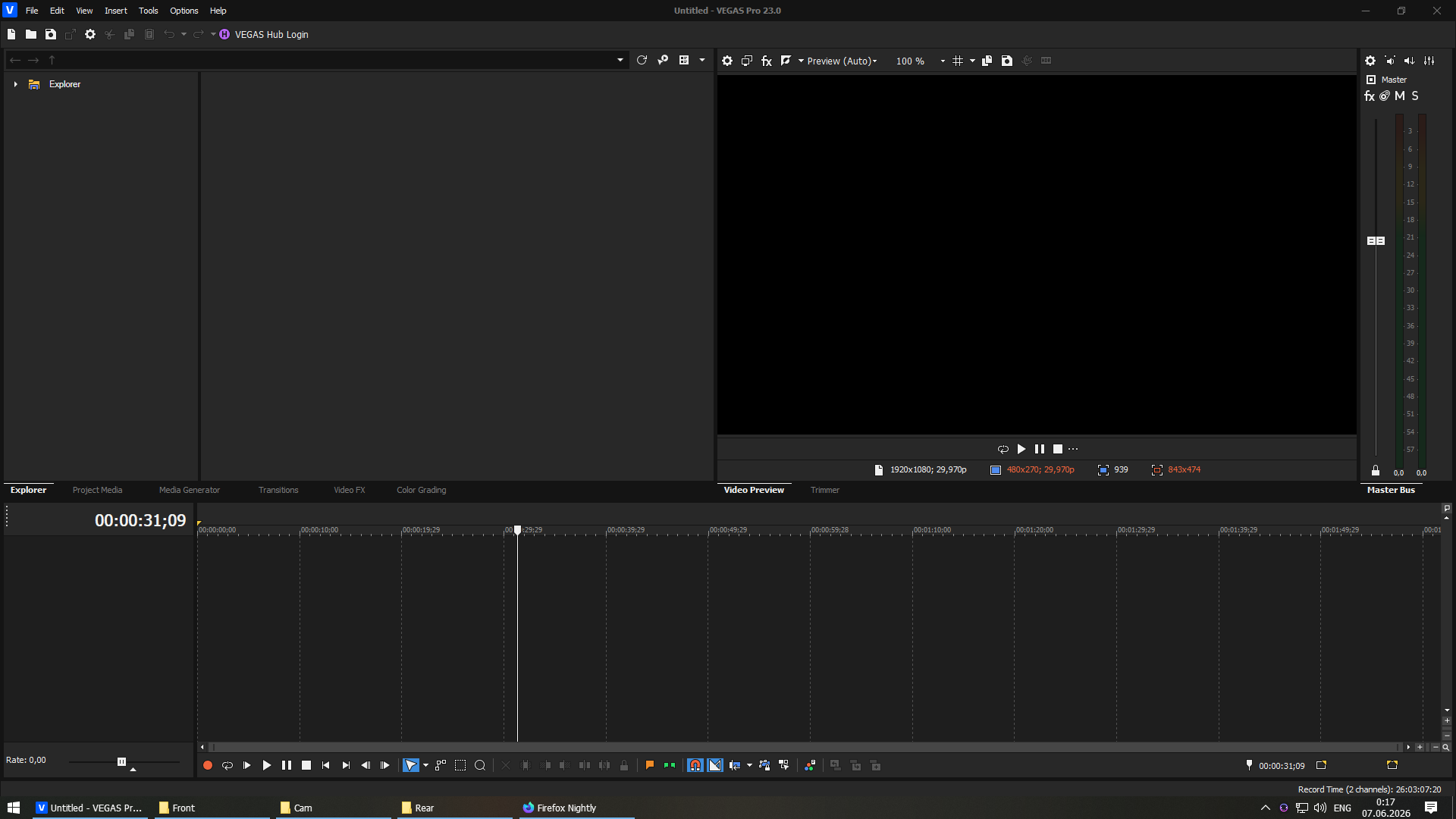
Task: Expand the overlays dropdown arrow beside grid
Action: [972, 61]
